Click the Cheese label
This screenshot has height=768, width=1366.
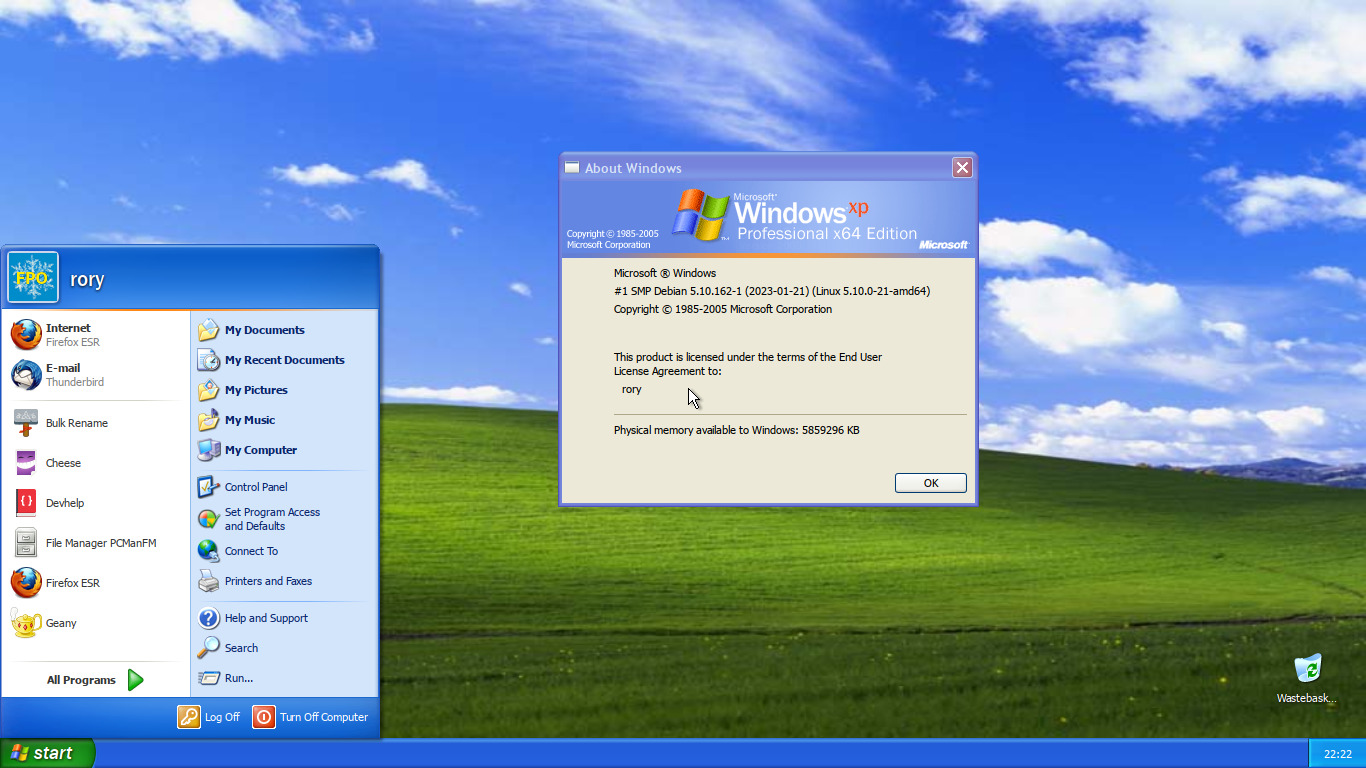[63, 463]
